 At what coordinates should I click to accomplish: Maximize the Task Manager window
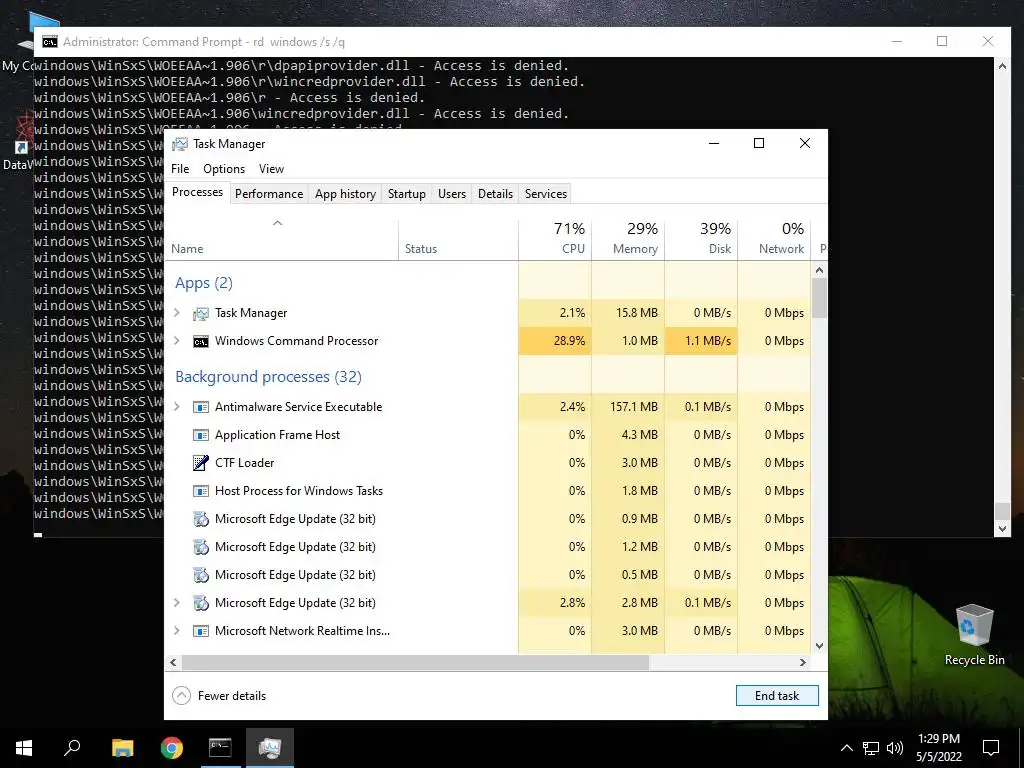pos(759,144)
